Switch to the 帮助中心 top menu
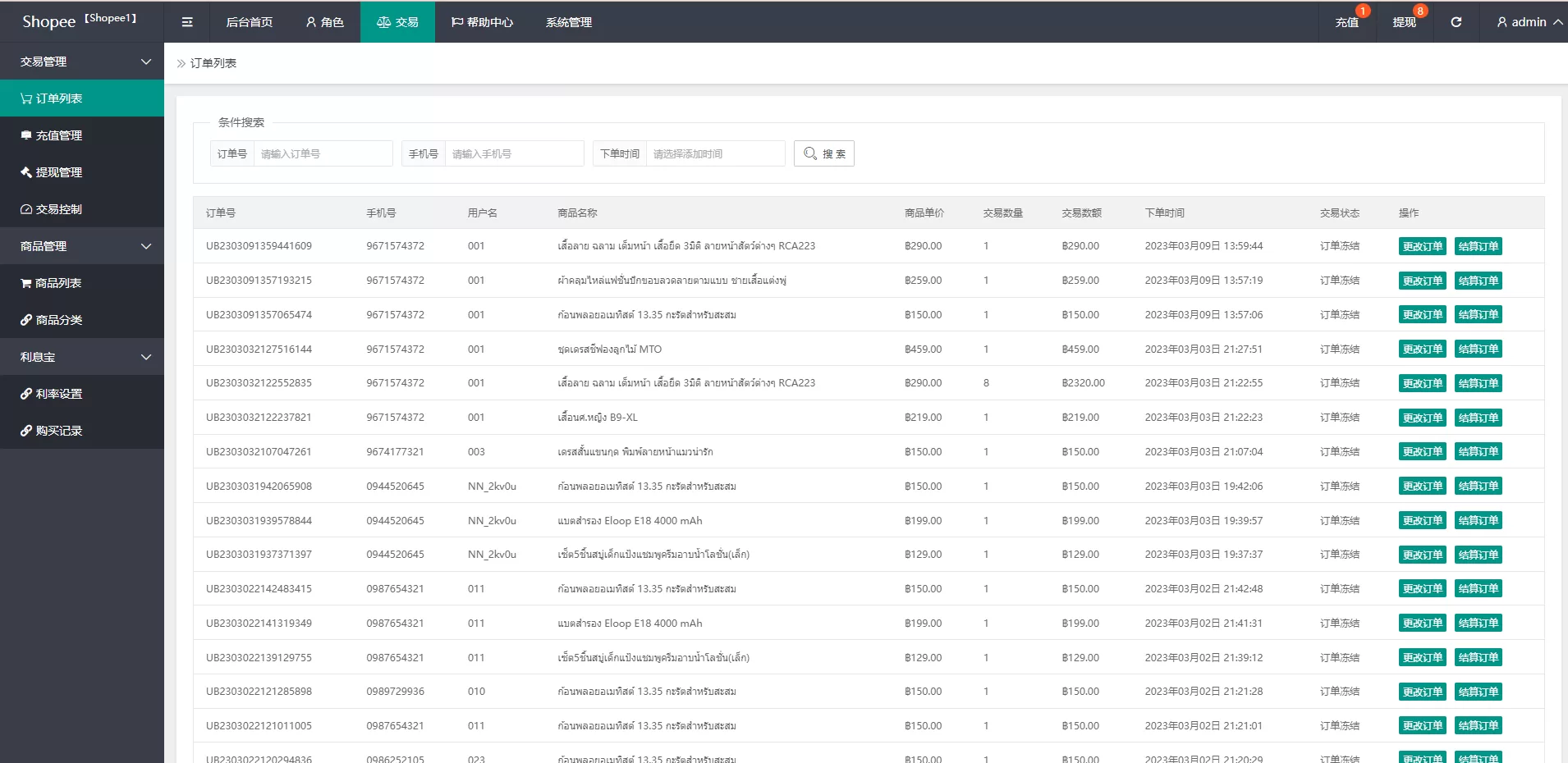Image resolution: width=1568 pixels, height=763 pixels. (482, 22)
